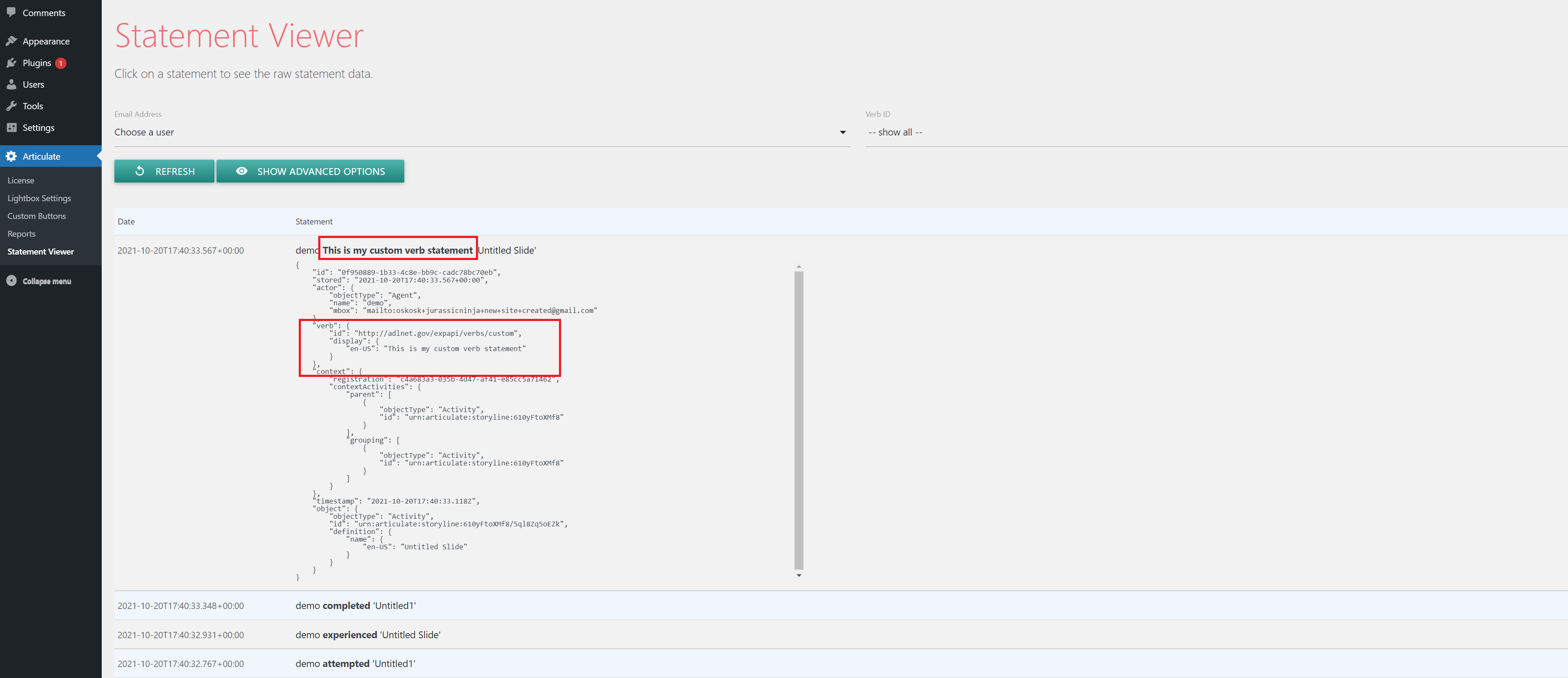Open the demo experienced 'Untitled Slide' statement

368,635
